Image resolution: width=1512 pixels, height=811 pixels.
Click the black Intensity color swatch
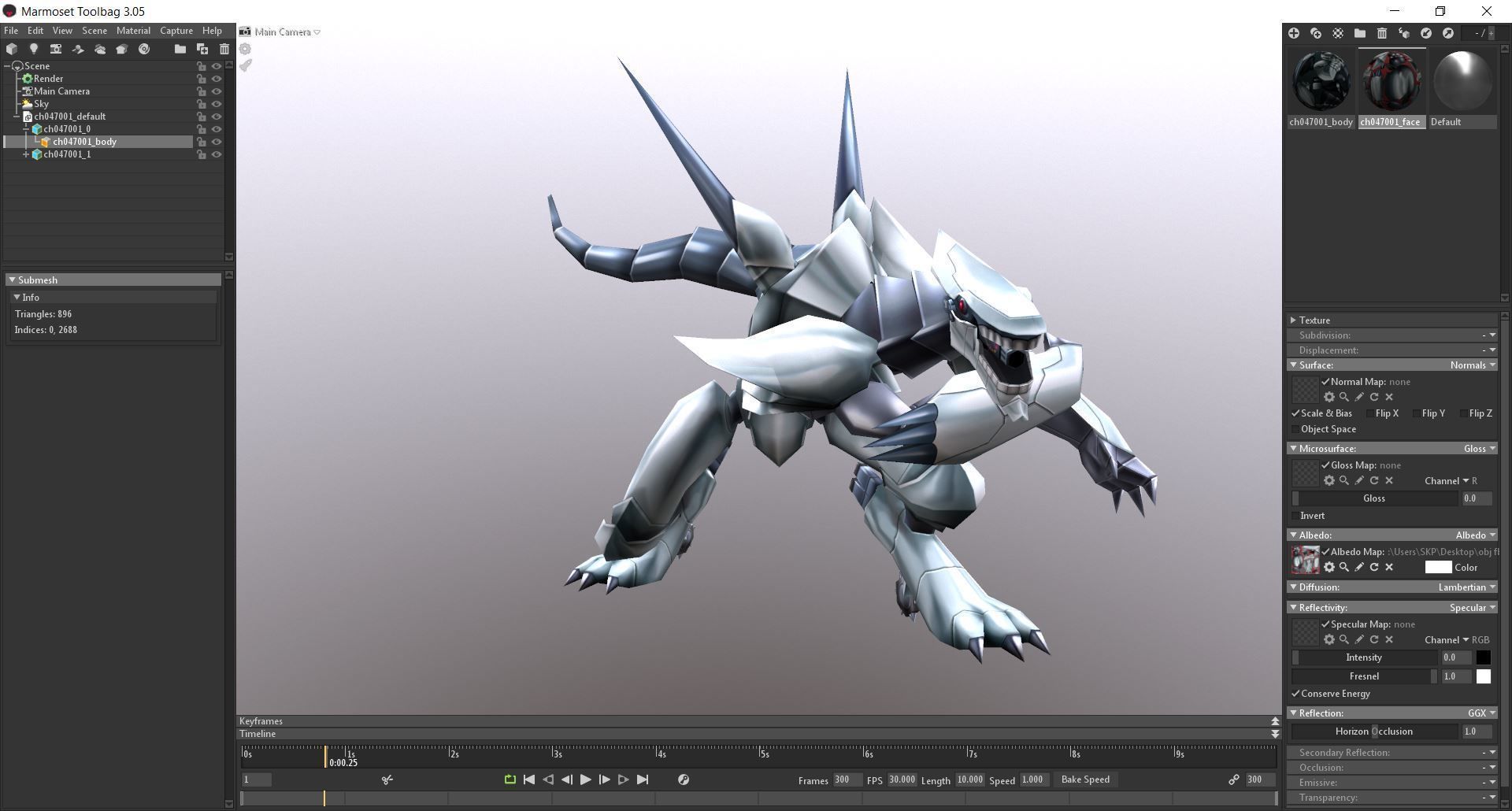coord(1484,657)
